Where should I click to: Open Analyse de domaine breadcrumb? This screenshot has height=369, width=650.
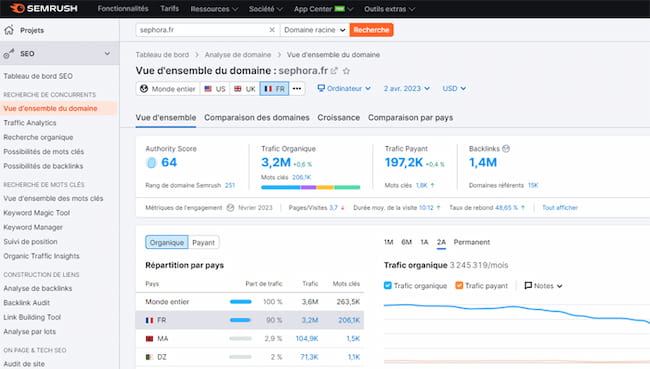click(238, 55)
